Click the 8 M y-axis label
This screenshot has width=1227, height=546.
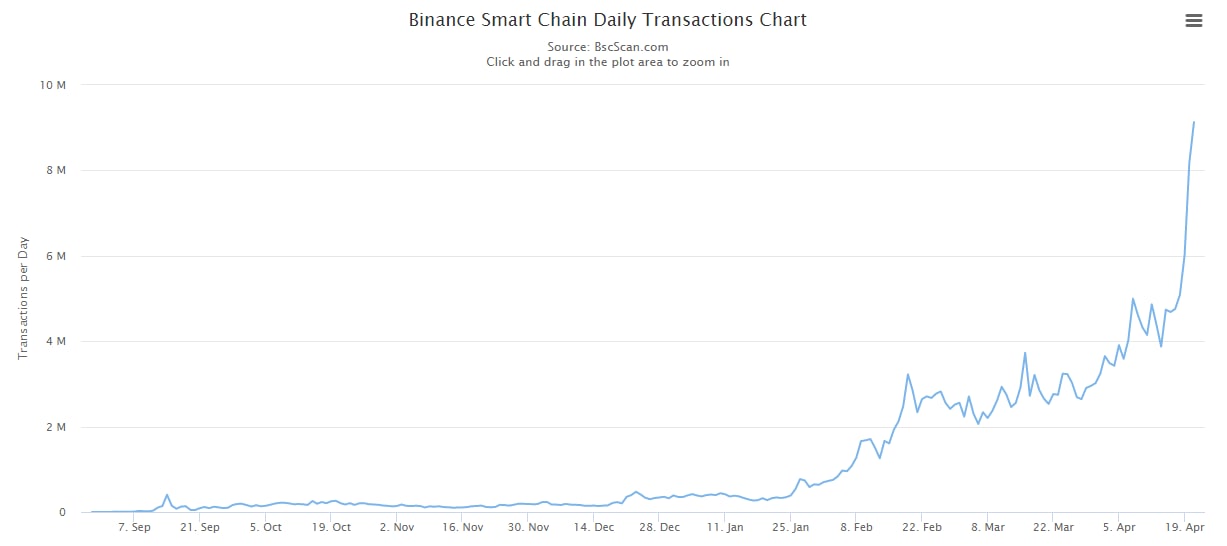[58, 171]
